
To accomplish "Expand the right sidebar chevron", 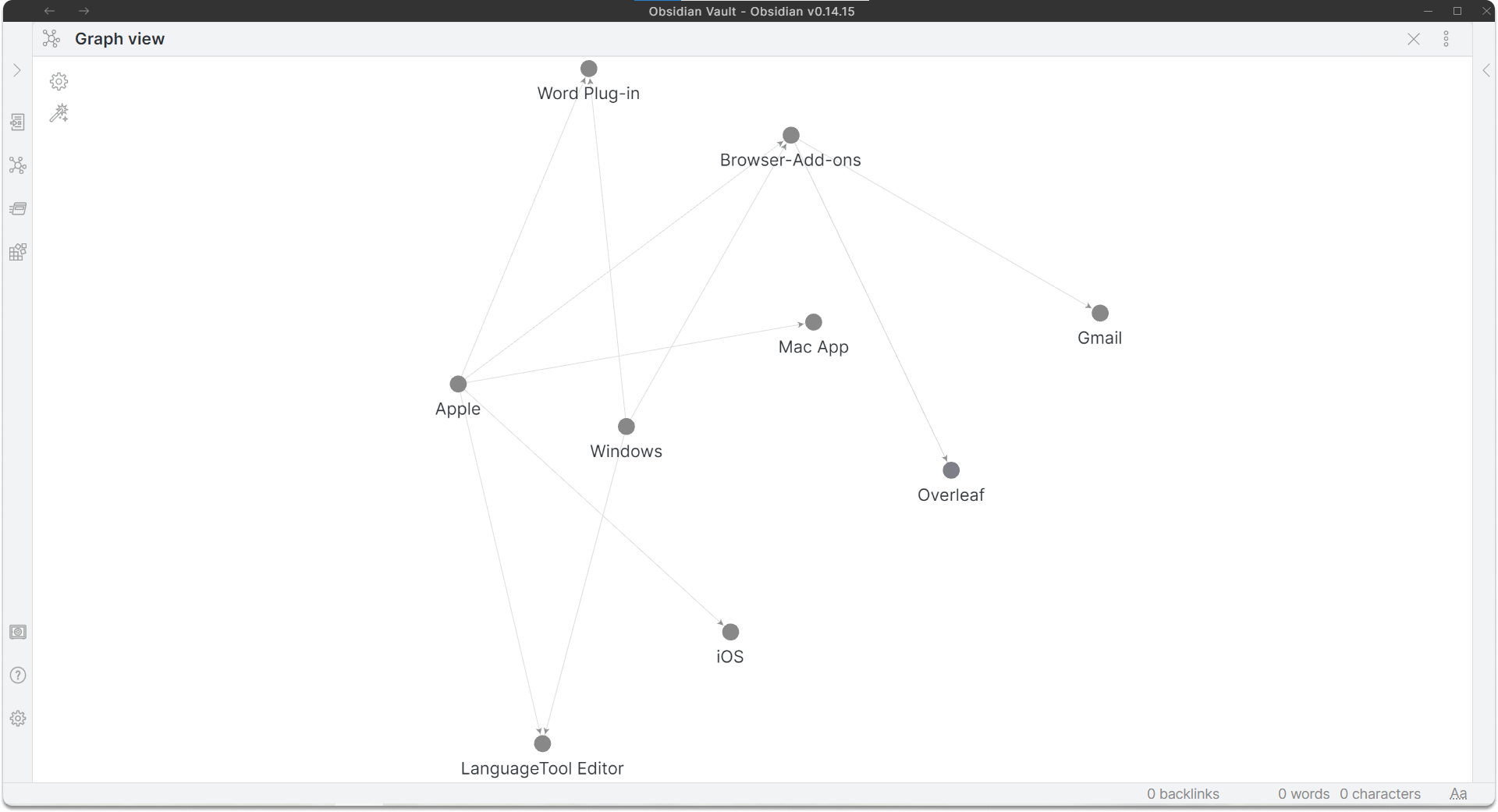I will coord(1486,70).
